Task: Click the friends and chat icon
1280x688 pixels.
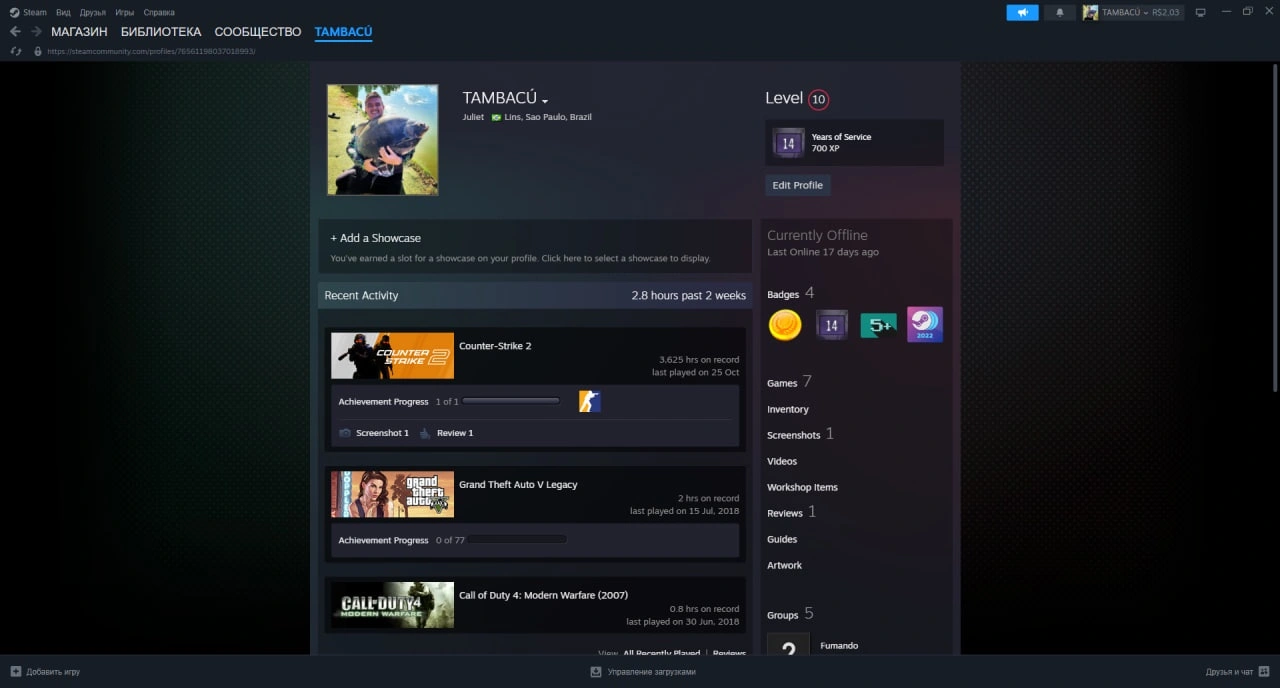Action: pos(1264,671)
